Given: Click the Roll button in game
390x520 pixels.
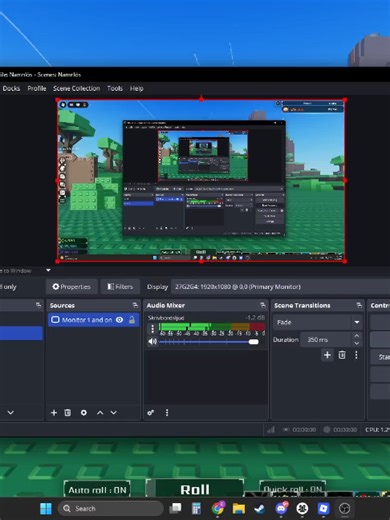Looking at the screenshot, I should pyautogui.click(x=195, y=489).
